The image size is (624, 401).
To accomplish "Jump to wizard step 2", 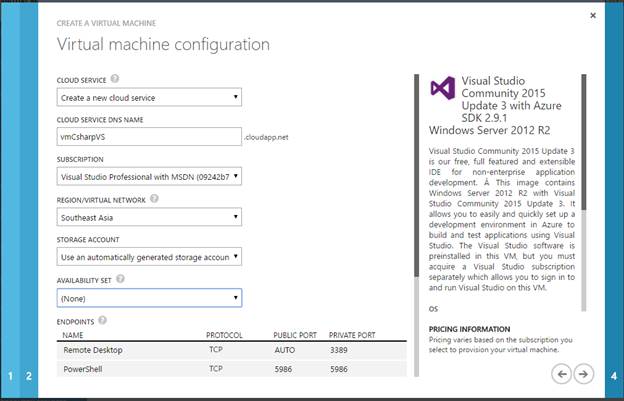I will (29, 376).
